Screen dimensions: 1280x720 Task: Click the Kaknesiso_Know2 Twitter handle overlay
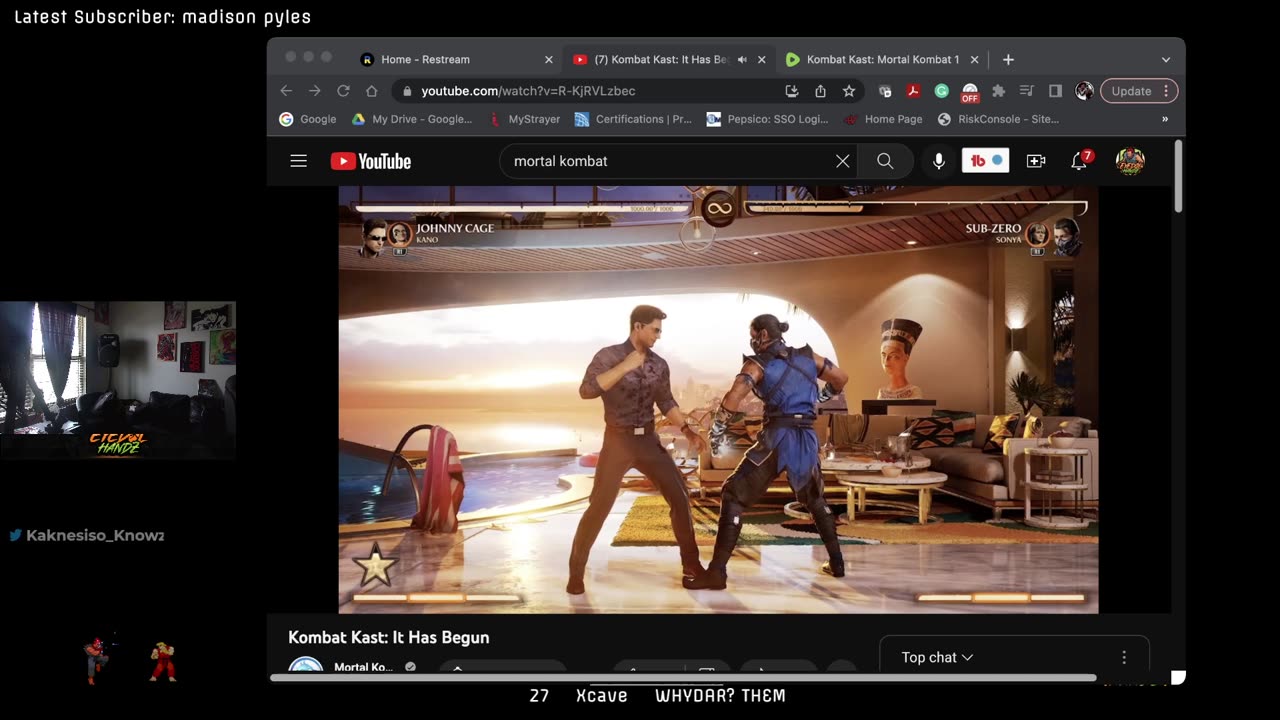86,535
